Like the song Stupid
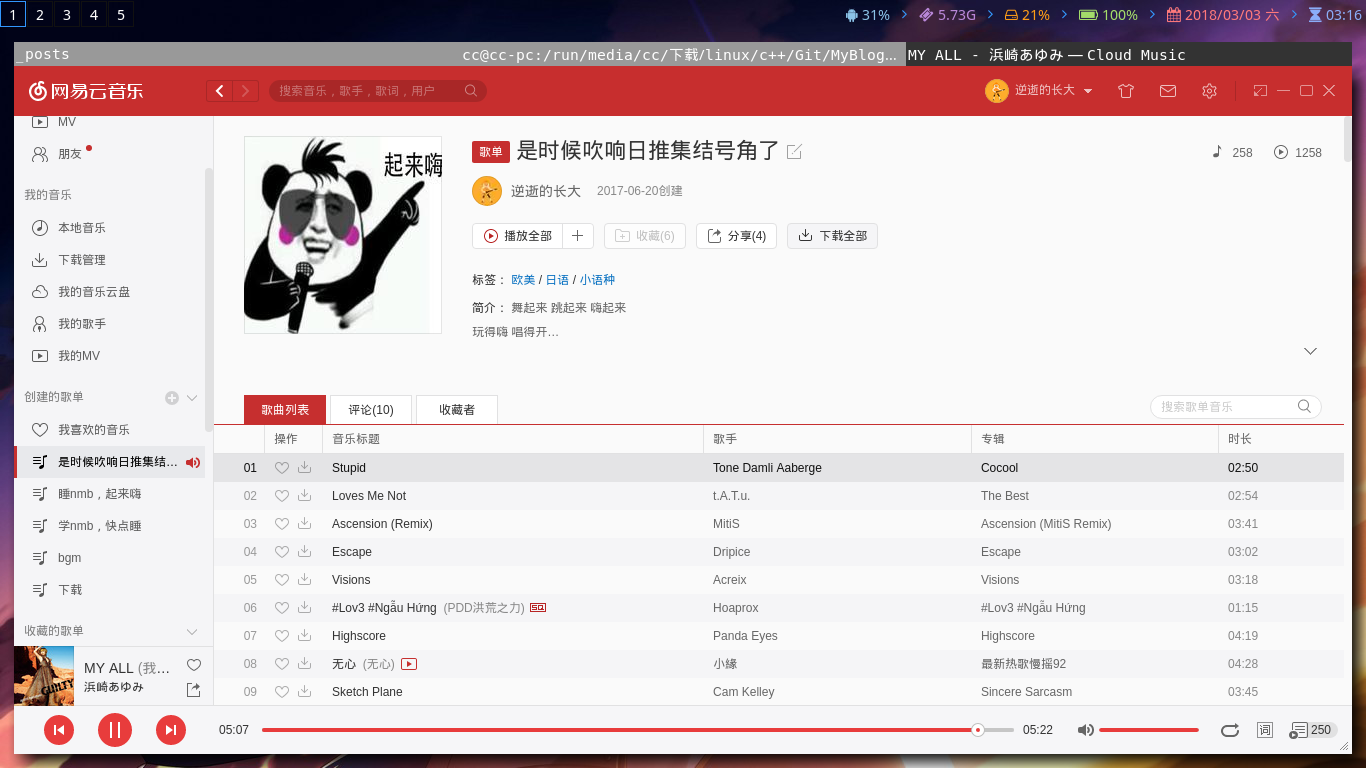 click(x=282, y=468)
